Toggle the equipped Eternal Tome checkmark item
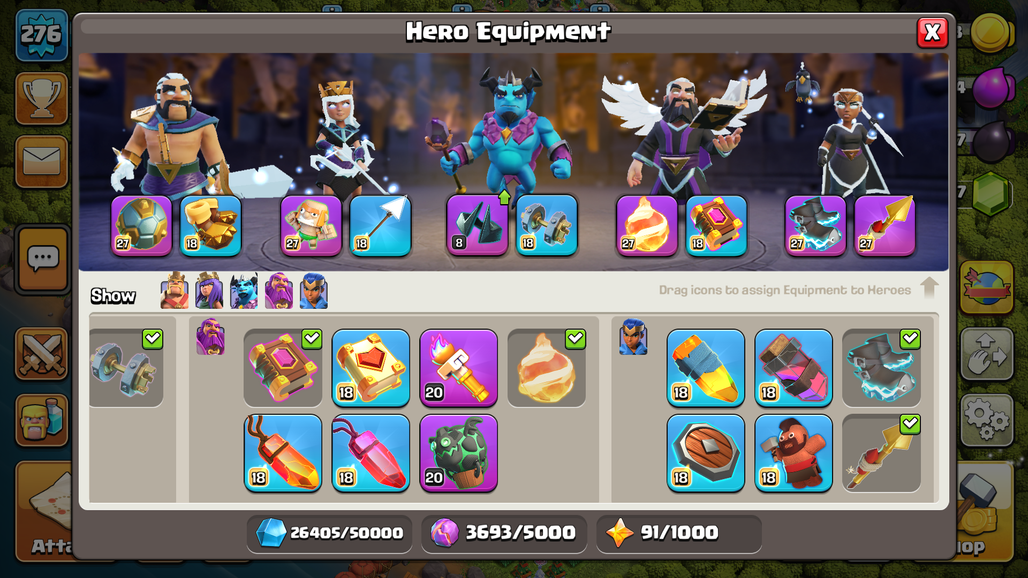The width and height of the screenshot is (1028, 578). (x=283, y=368)
